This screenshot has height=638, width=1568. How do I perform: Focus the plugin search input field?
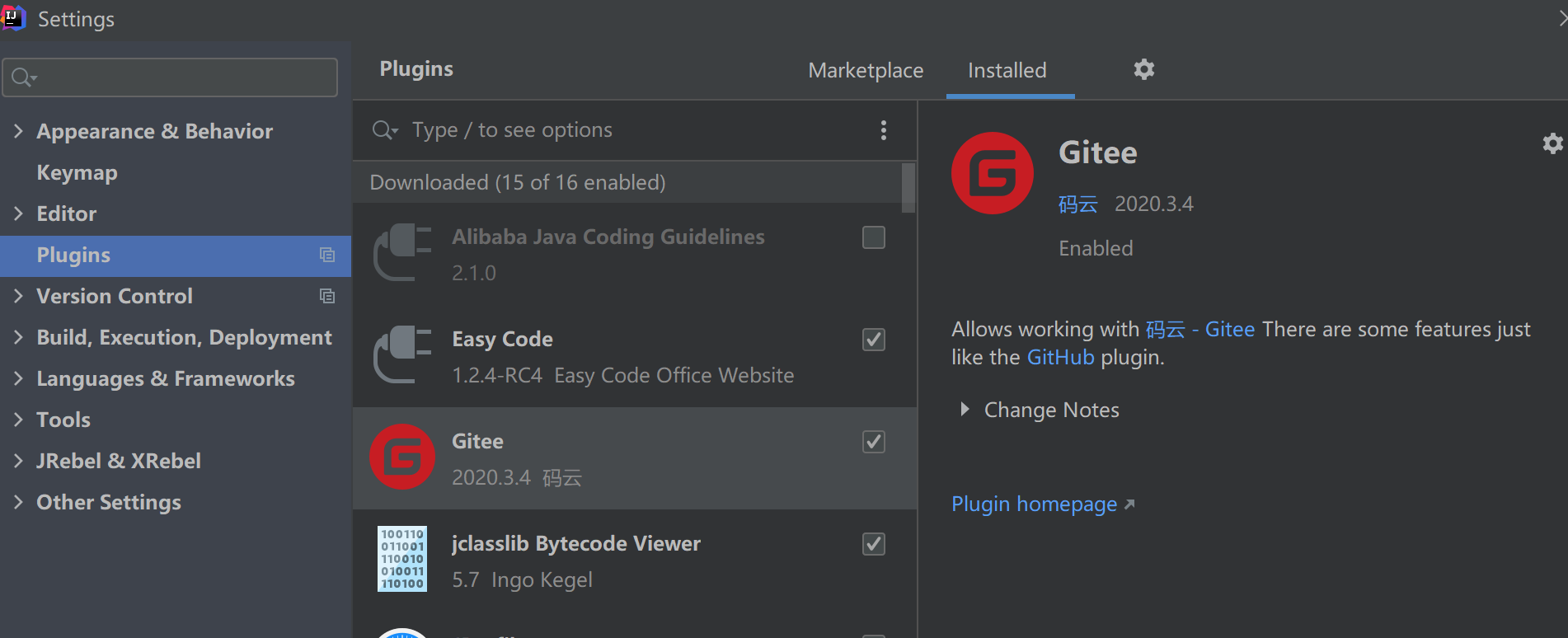pos(635,130)
